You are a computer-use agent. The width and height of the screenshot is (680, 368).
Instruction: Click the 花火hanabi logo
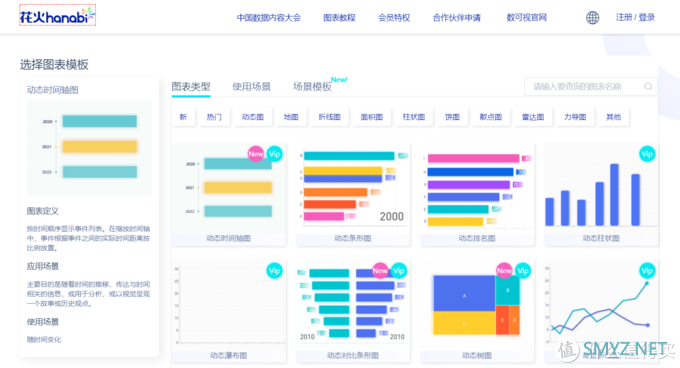pos(57,15)
